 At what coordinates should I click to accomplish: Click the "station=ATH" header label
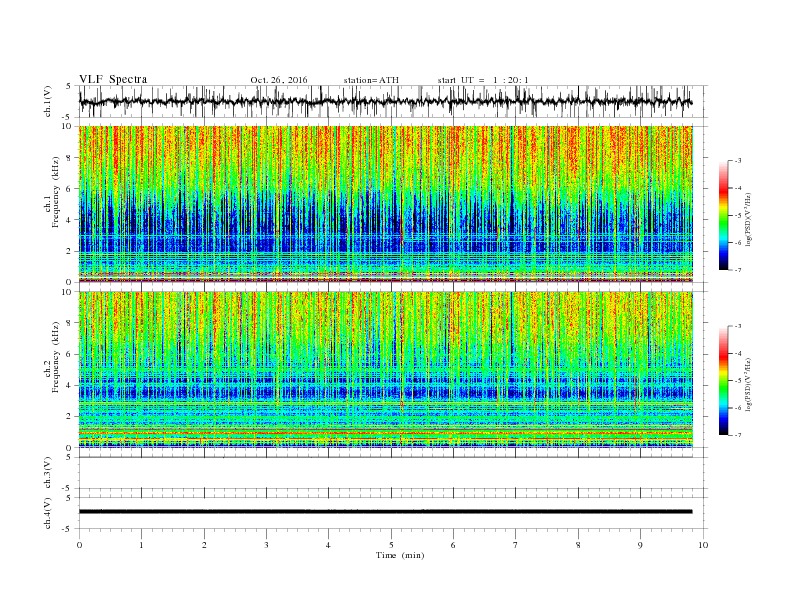[371, 80]
